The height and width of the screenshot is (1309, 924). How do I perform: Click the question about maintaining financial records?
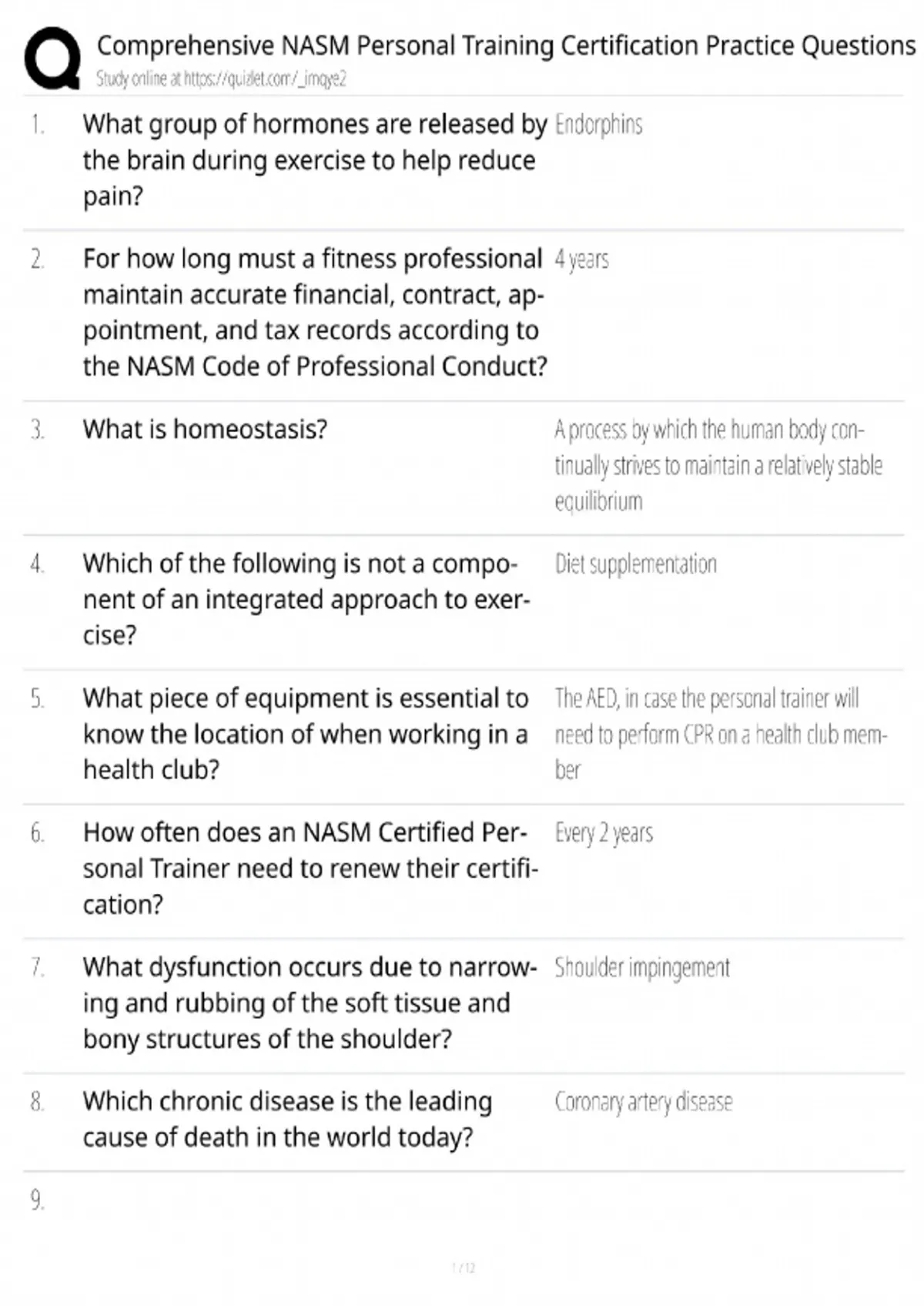(x=314, y=312)
